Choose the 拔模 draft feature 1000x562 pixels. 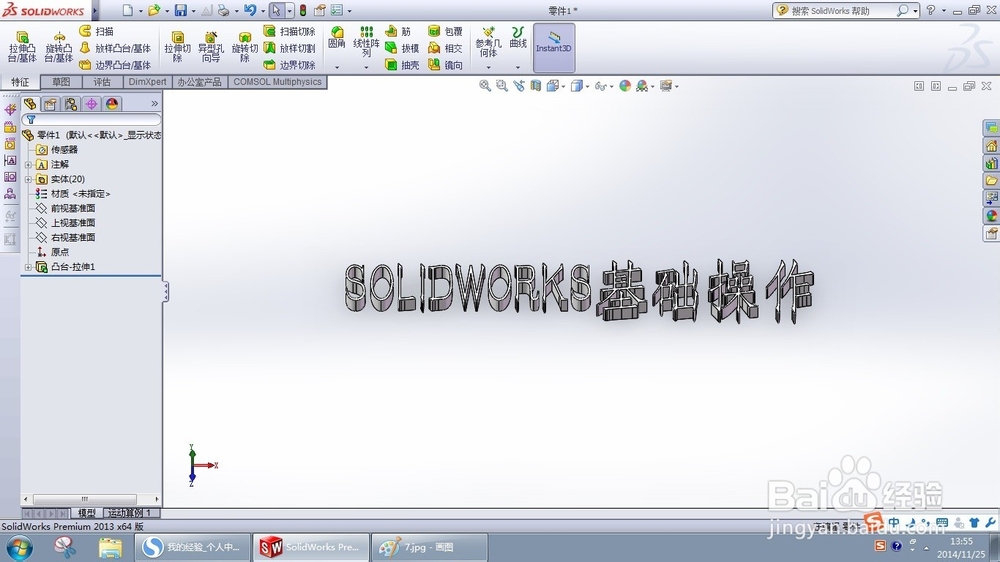pos(402,48)
